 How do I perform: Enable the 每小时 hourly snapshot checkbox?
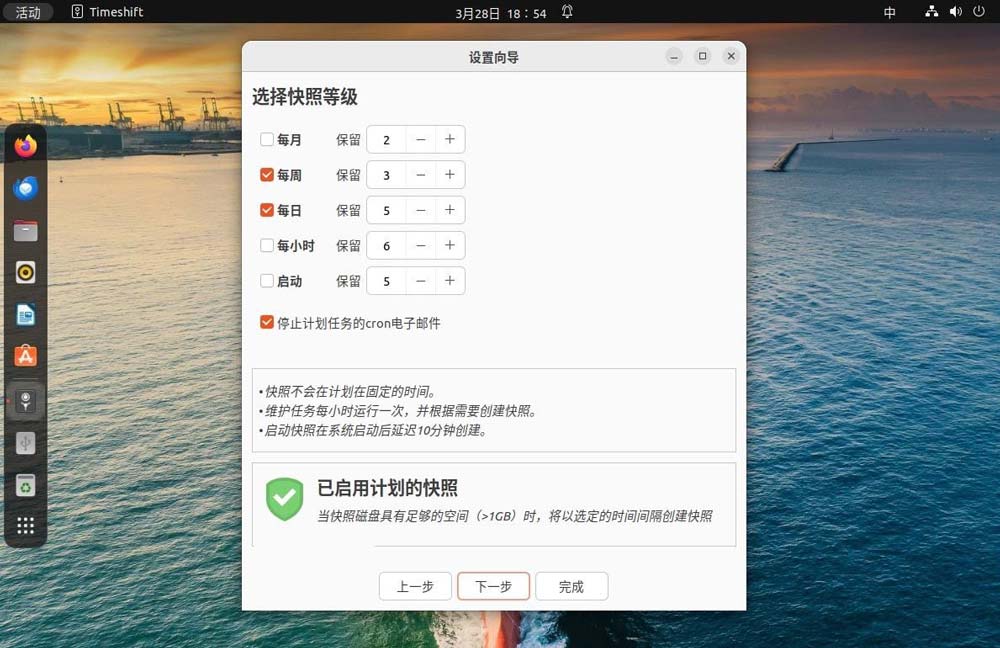click(x=267, y=245)
